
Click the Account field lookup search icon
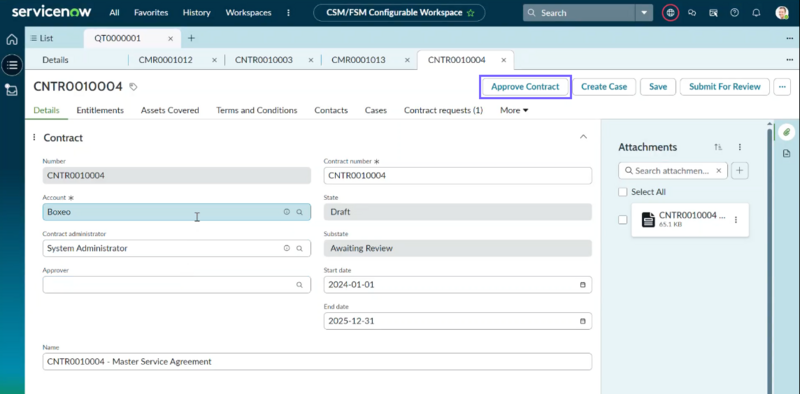pos(300,212)
